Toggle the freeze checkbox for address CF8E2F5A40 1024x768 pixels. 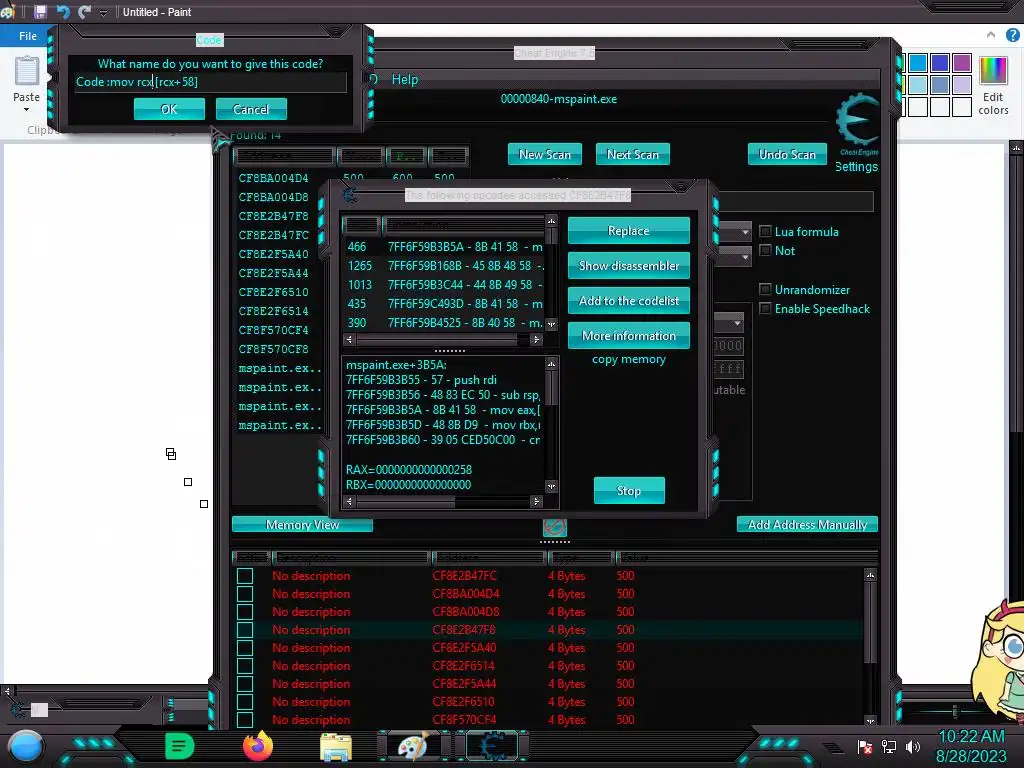coord(245,648)
